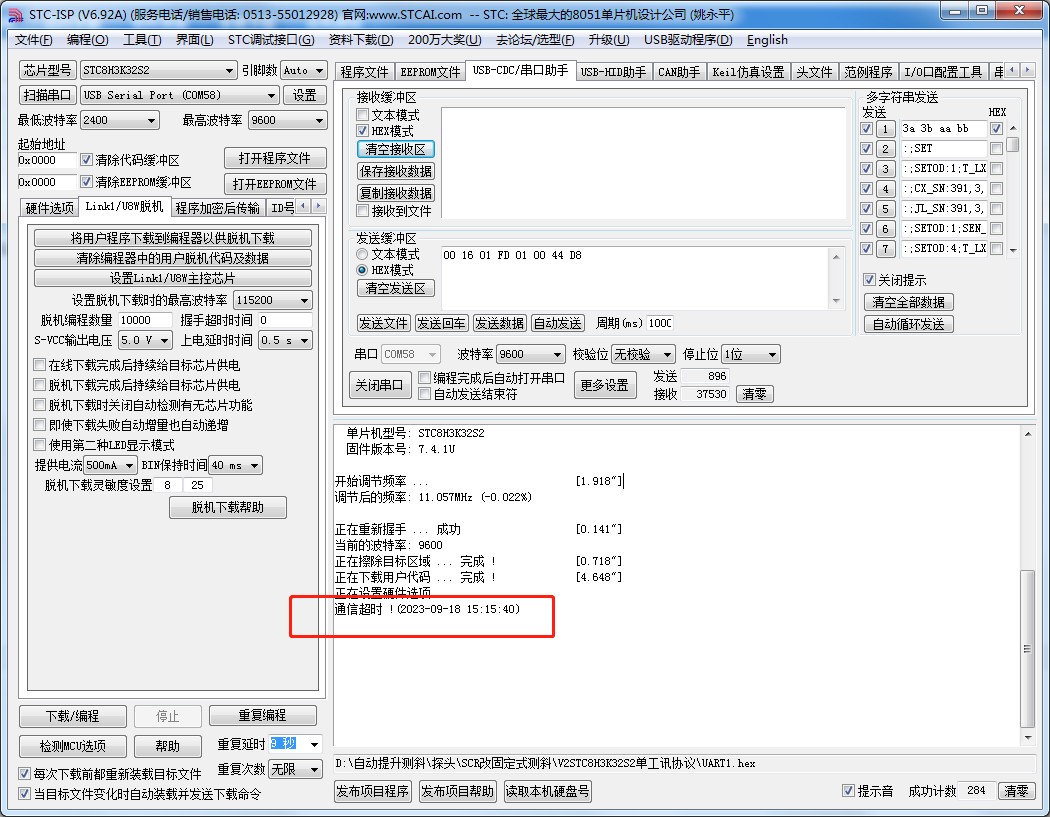Switch to 程序文件 tab

coord(364,72)
